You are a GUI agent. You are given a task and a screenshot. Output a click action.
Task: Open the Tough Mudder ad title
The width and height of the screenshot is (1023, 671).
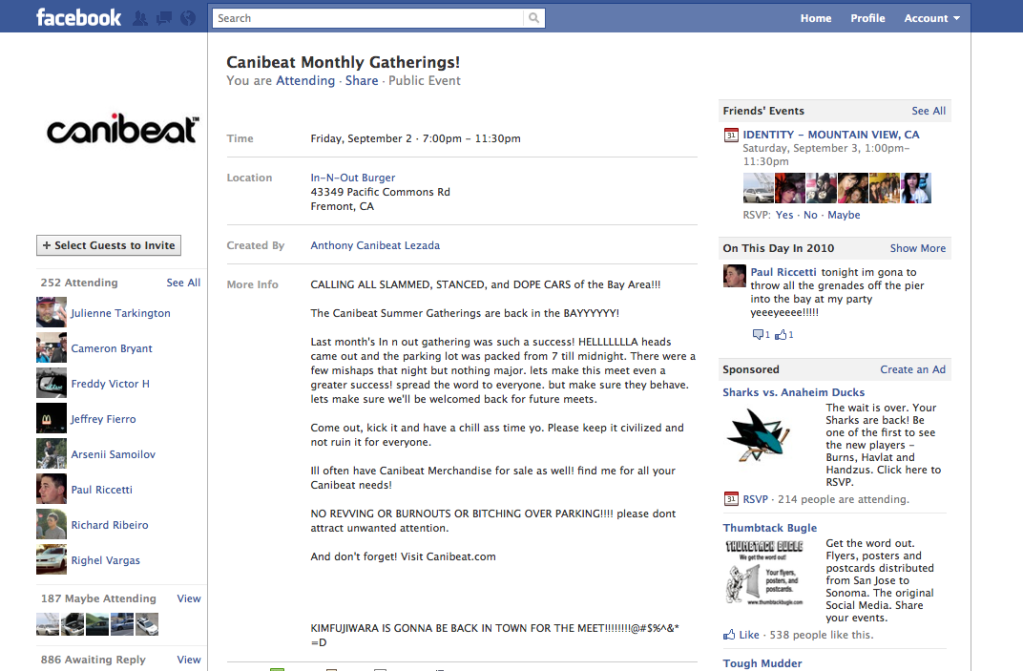tap(762, 663)
